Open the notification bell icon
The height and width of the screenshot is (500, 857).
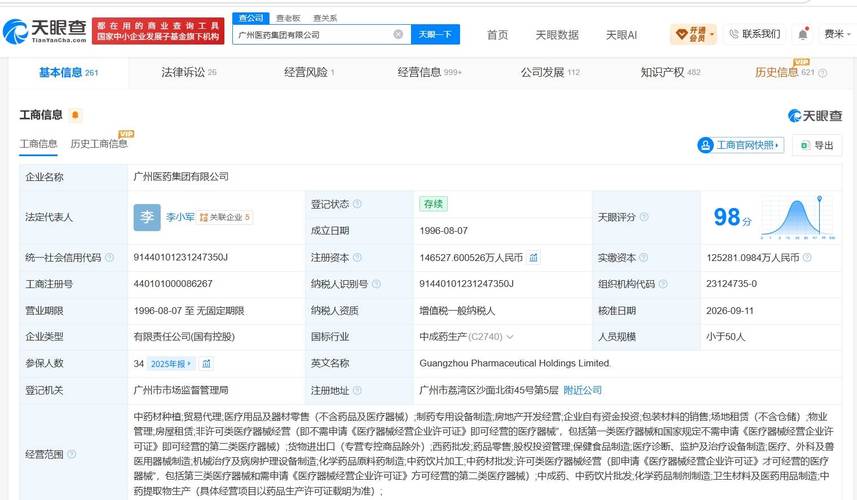click(x=803, y=34)
